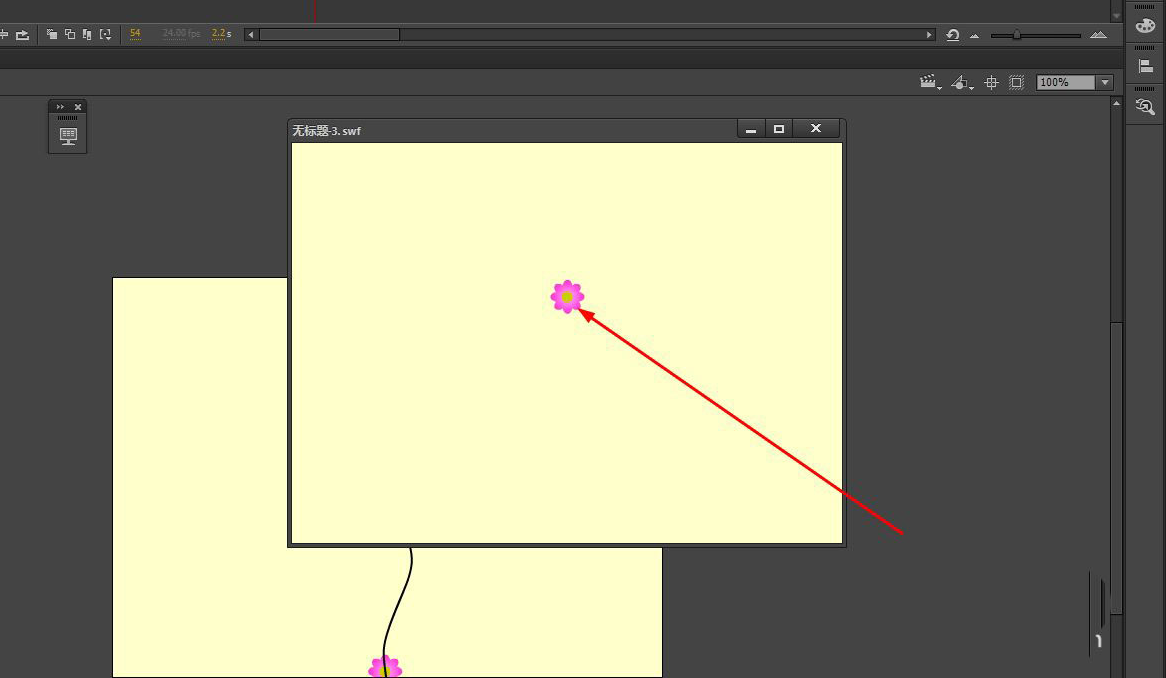Expand the collapsed floating panel dock
The image size is (1166, 678).
[60, 107]
